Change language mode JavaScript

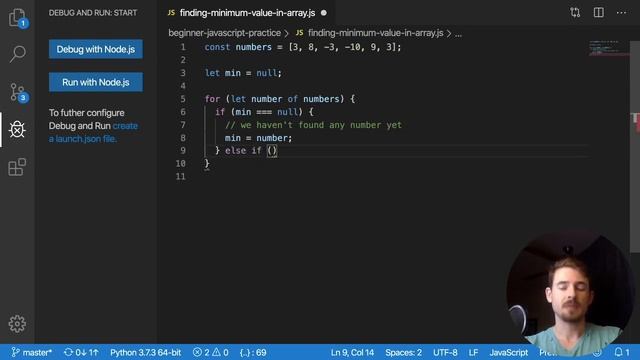pyautogui.click(x=509, y=352)
